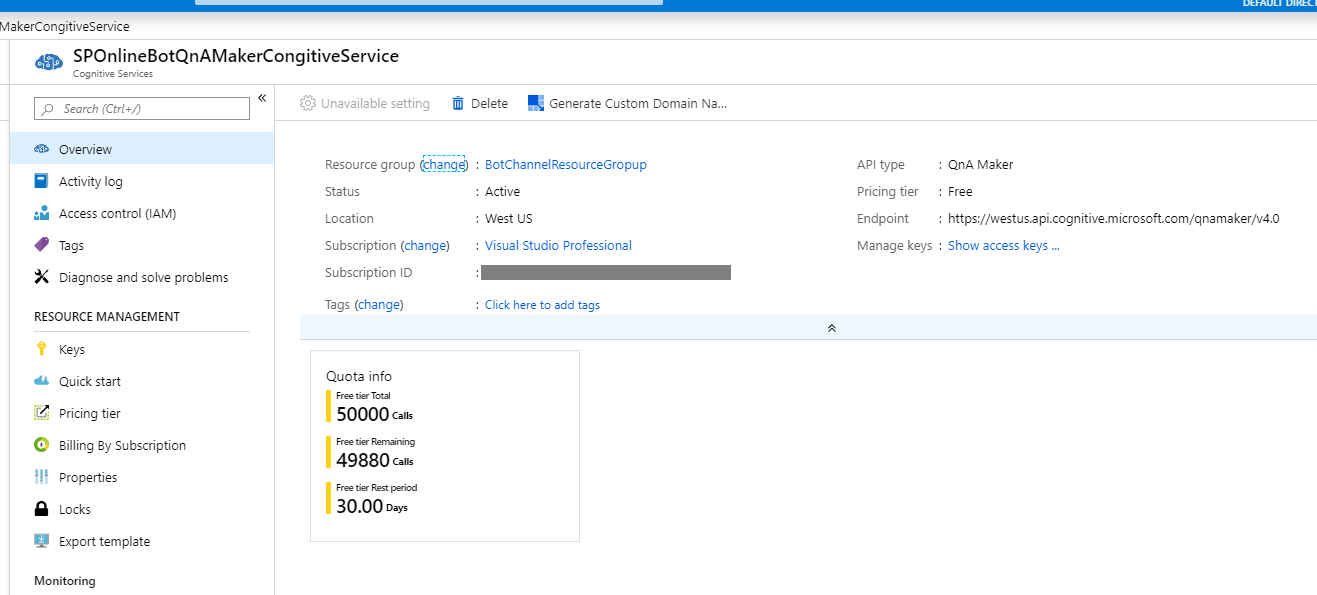Image resolution: width=1317 pixels, height=595 pixels.
Task: Click the 'Free' pricing tier value
Action: coord(960,191)
